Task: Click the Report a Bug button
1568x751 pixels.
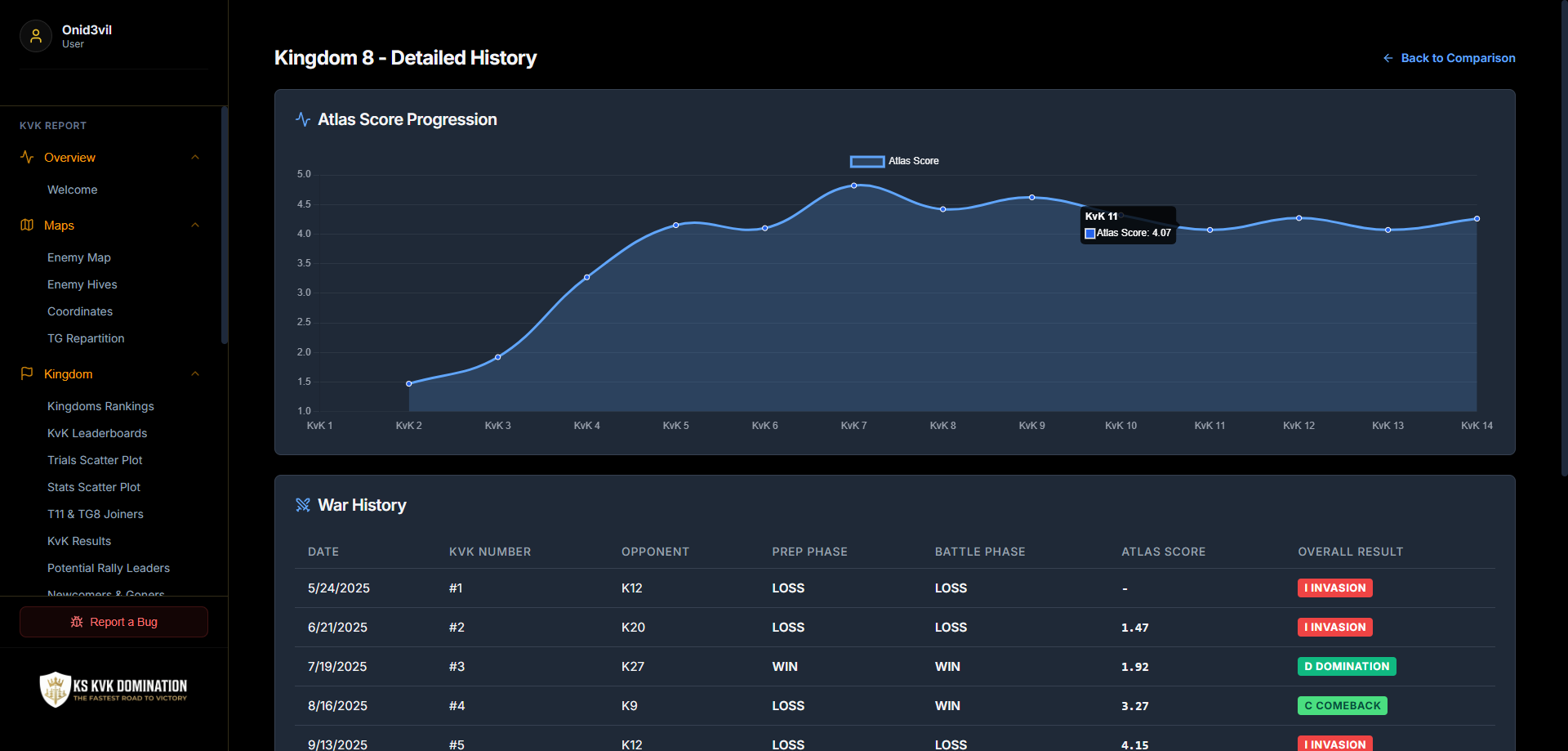Action: (114, 622)
